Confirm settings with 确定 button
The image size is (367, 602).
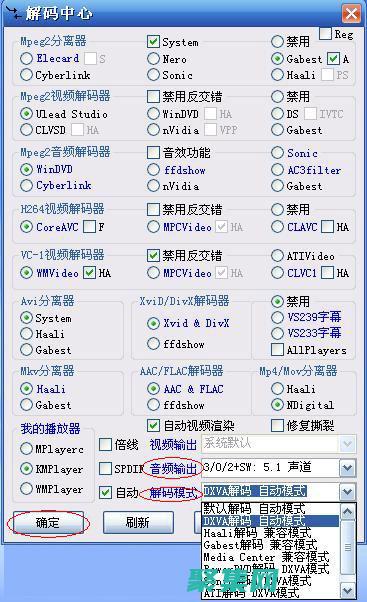[x=48, y=523]
